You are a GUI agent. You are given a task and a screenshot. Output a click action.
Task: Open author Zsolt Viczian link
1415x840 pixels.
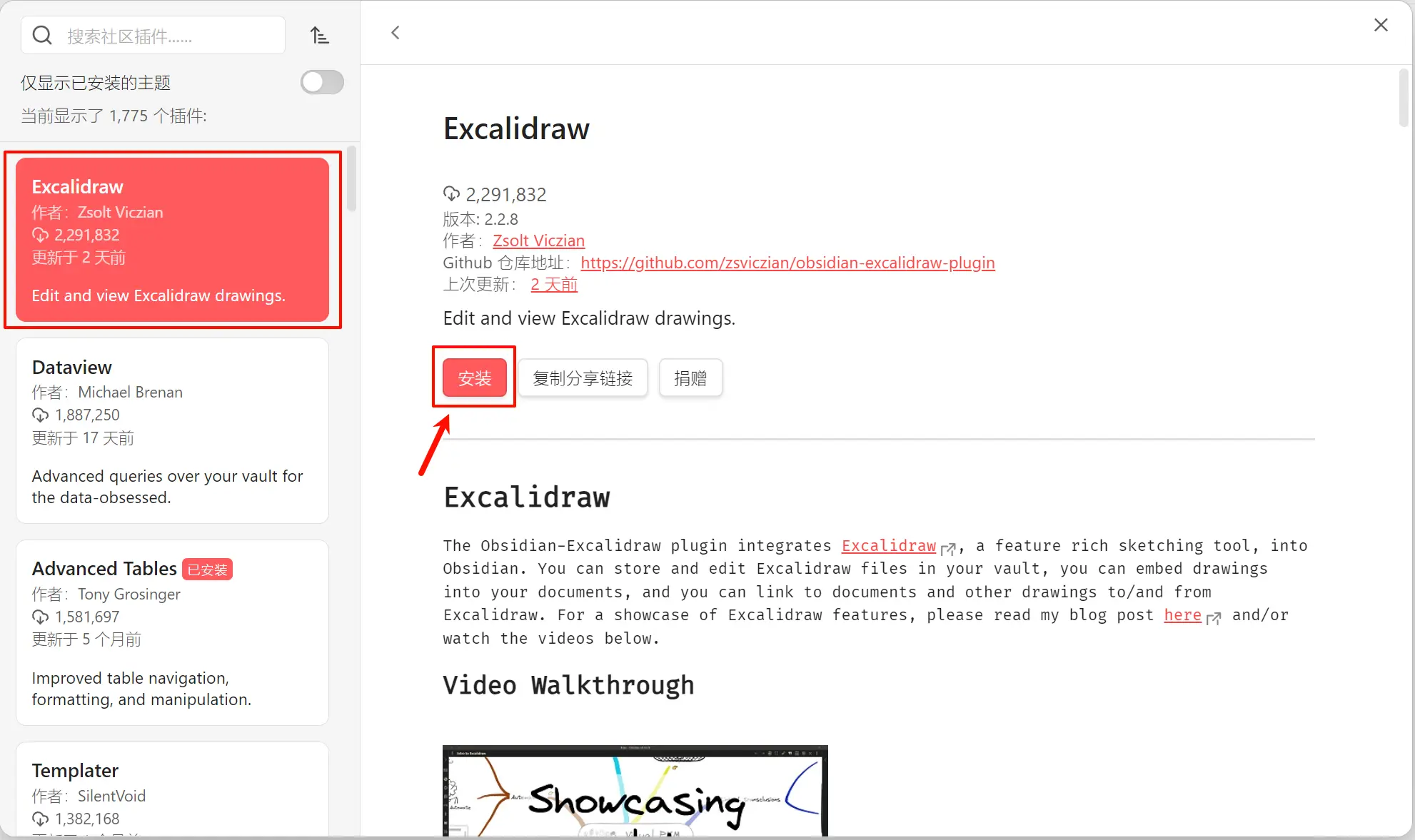click(x=538, y=241)
